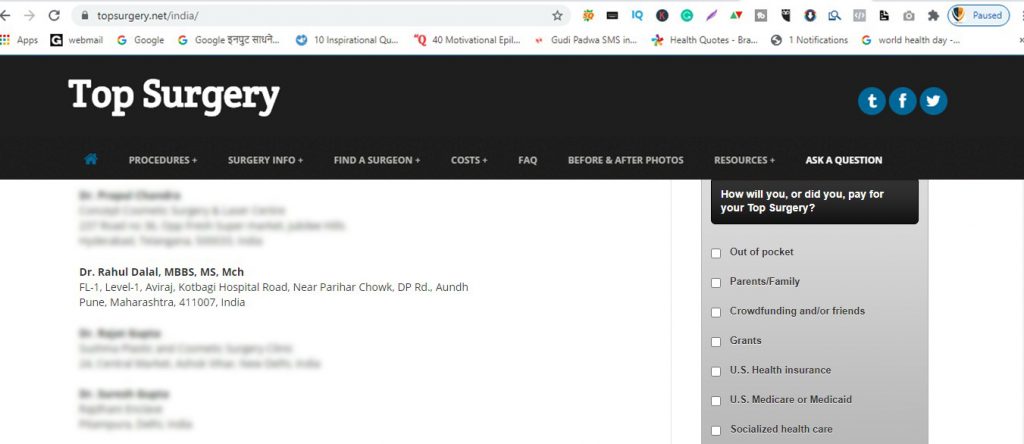The width and height of the screenshot is (1024, 444).
Task: Click the Tumblr social icon
Action: [871, 101]
